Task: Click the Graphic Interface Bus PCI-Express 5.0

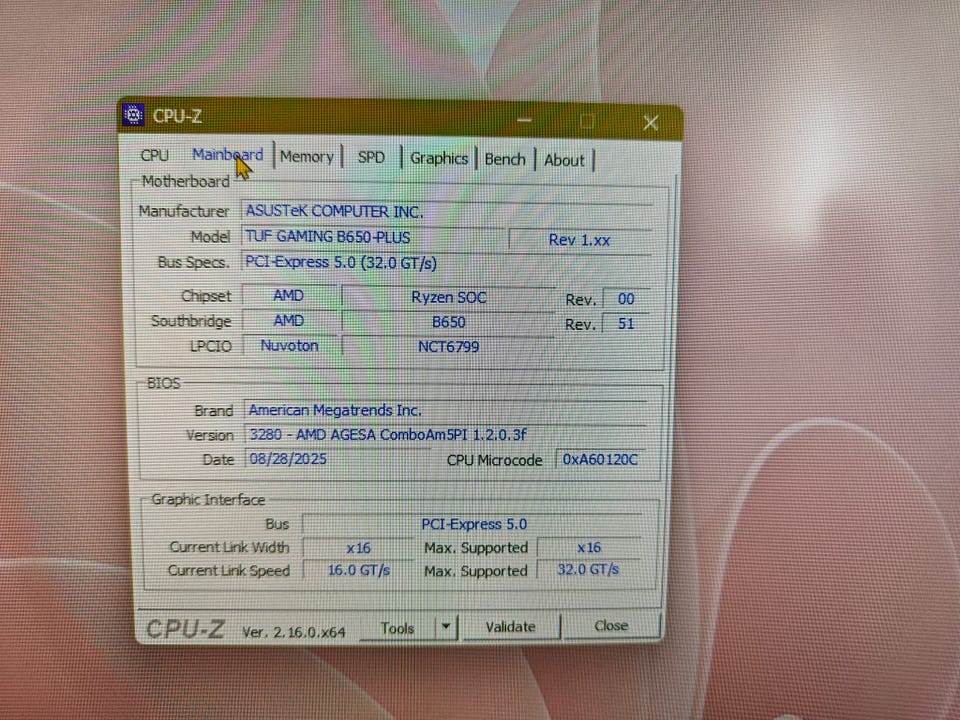Action: 473,524
